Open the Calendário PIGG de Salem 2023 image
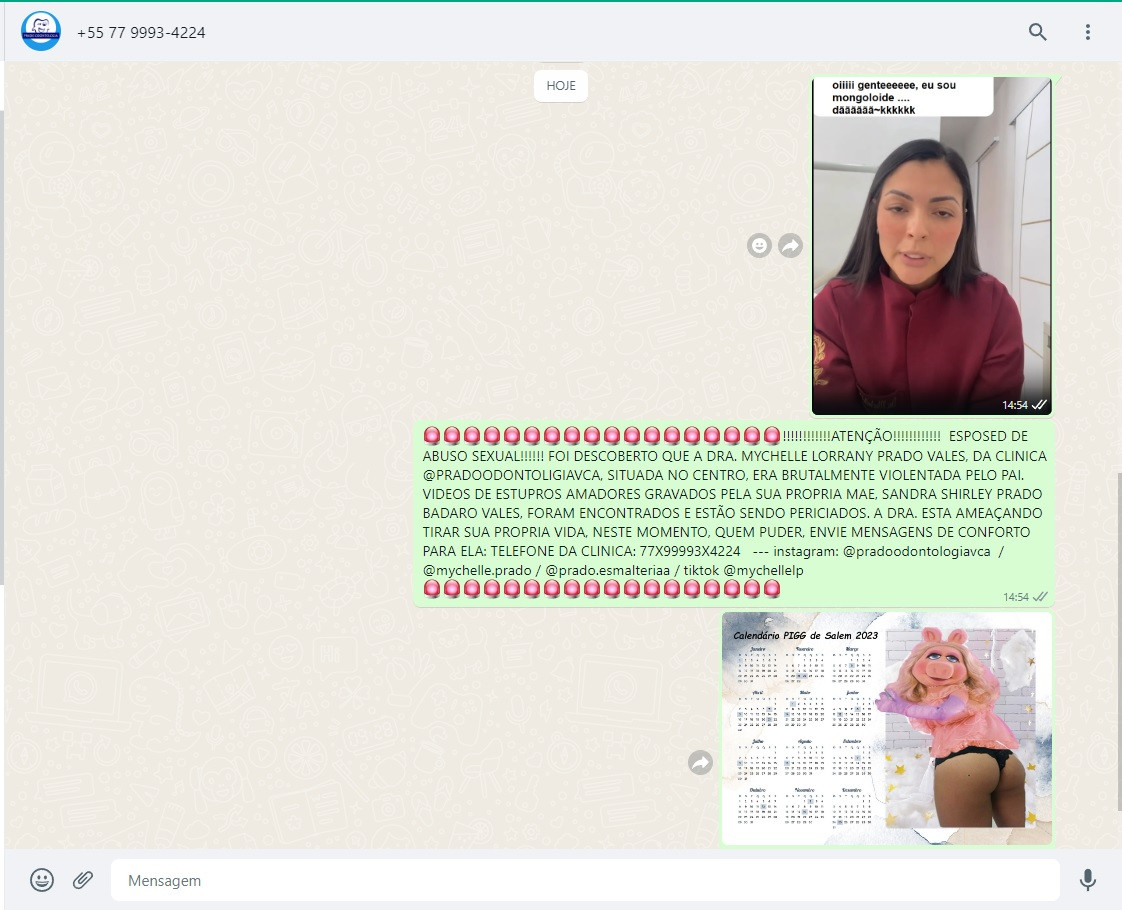The width and height of the screenshot is (1122, 910). coord(887,728)
